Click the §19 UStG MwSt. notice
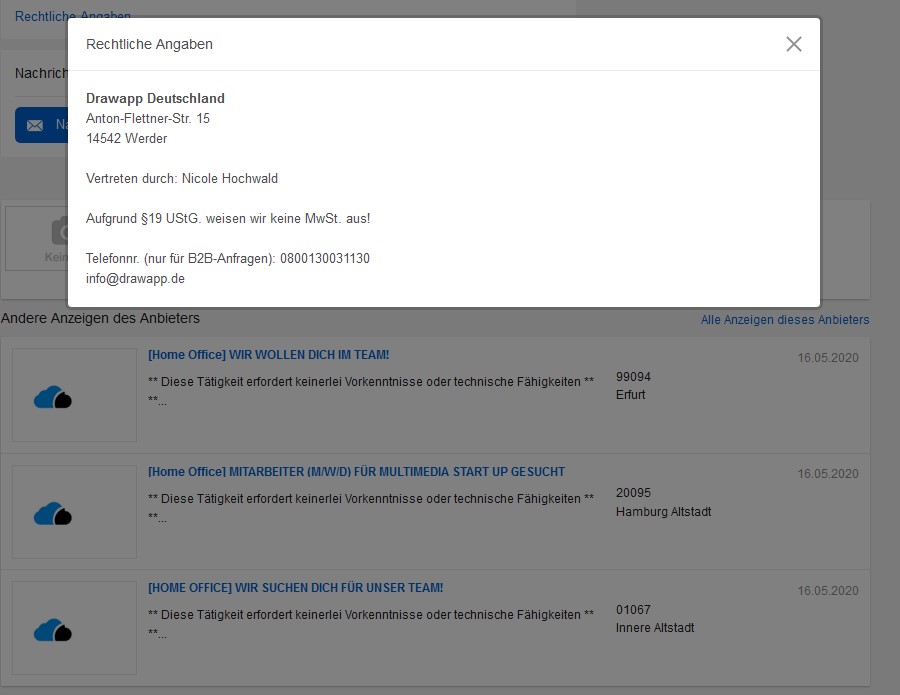The image size is (900, 695). pyautogui.click(x=228, y=219)
